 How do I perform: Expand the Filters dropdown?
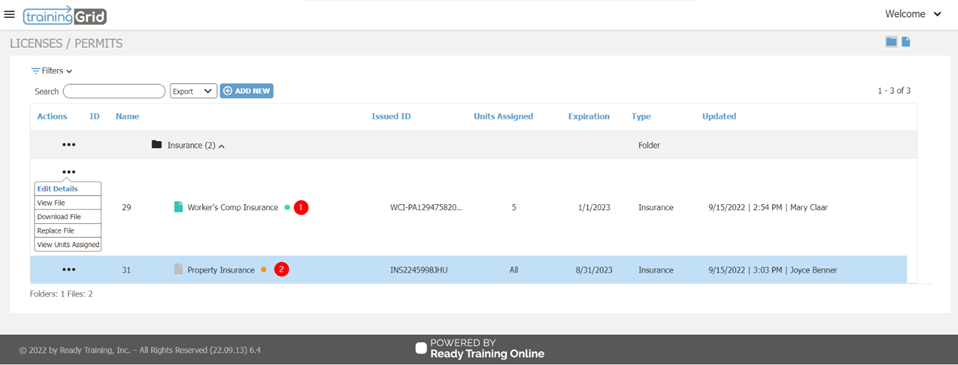click(52, 71)
